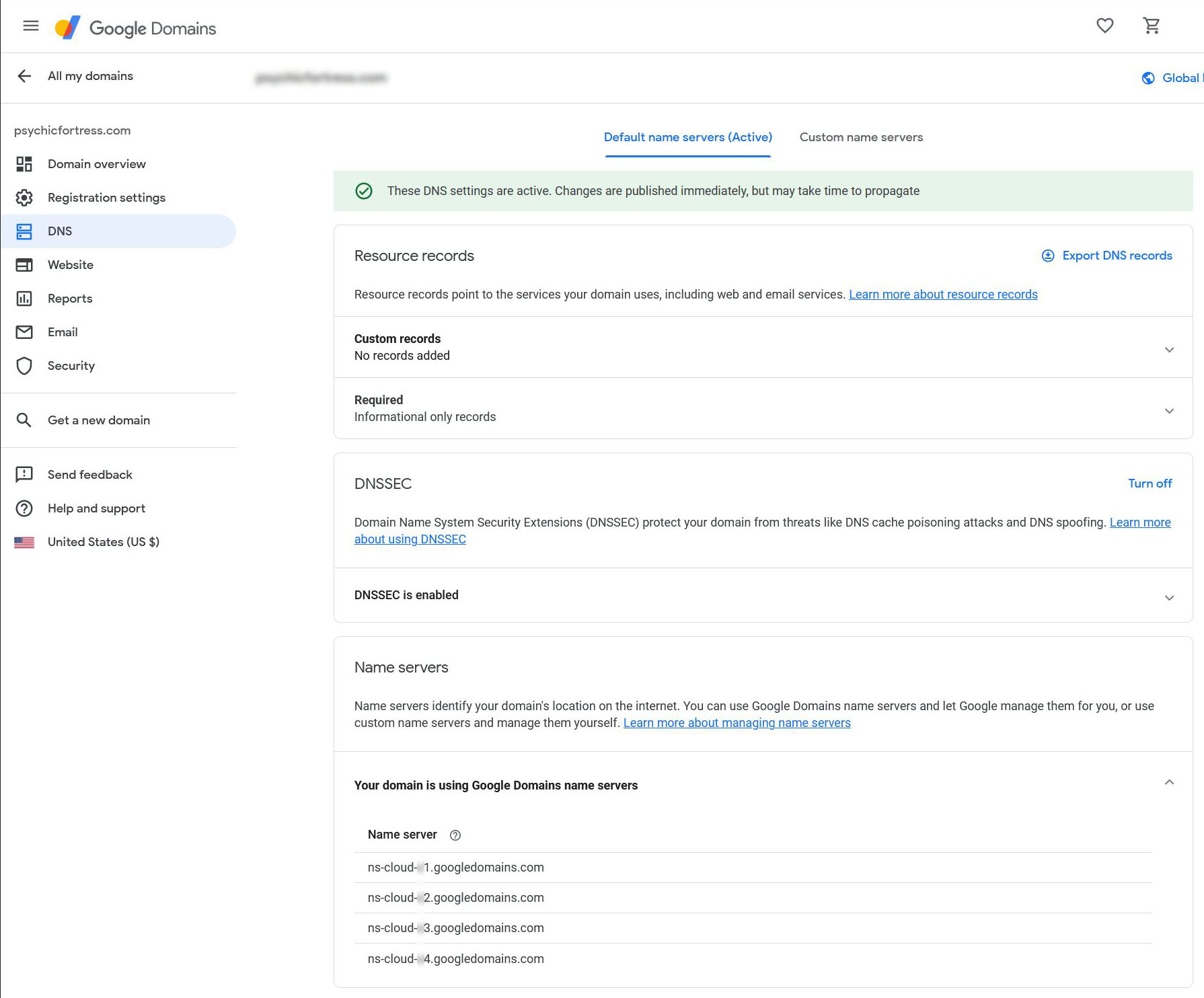The height and width of the screenshot is (998, 1204).
Task: Click the Name server column header
Action: (402, 835)
